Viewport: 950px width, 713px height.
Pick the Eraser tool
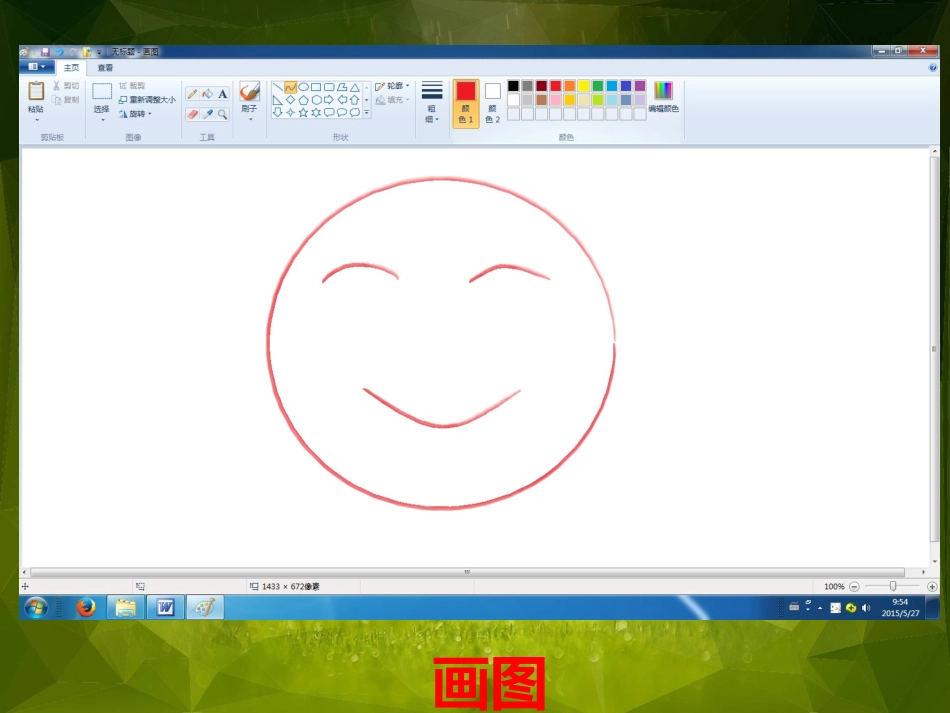(192, 114)
